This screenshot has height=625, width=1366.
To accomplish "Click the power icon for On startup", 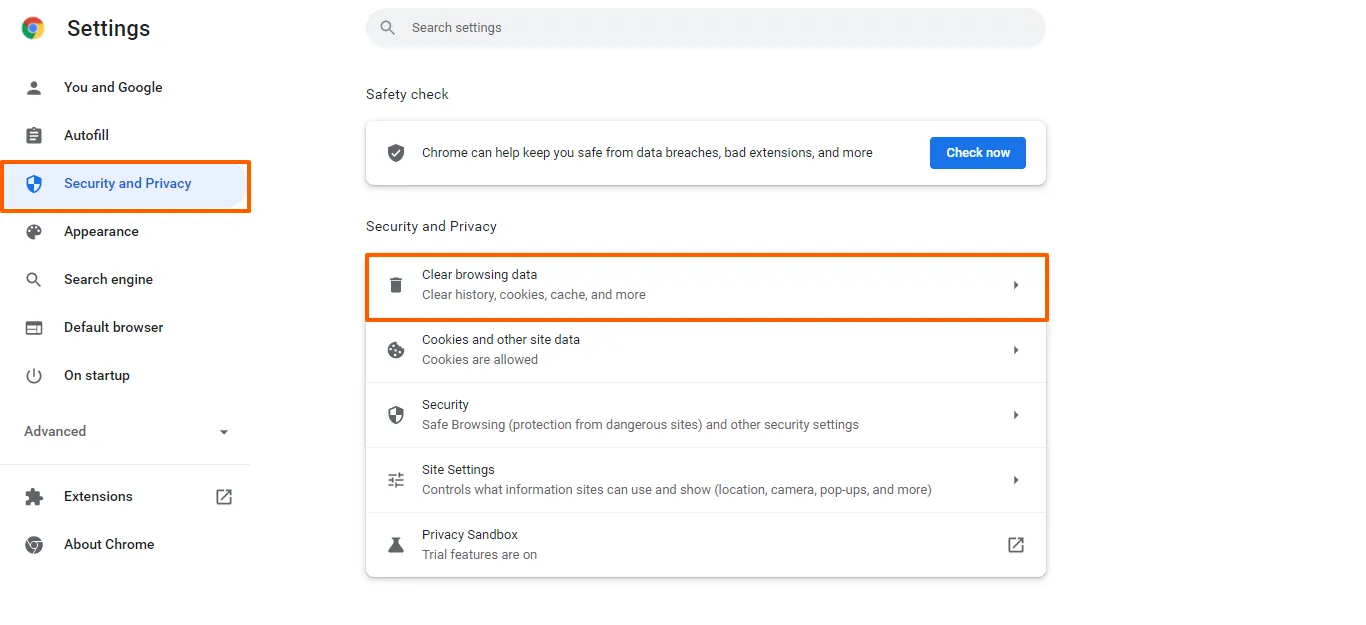I will tap(34, 376).
